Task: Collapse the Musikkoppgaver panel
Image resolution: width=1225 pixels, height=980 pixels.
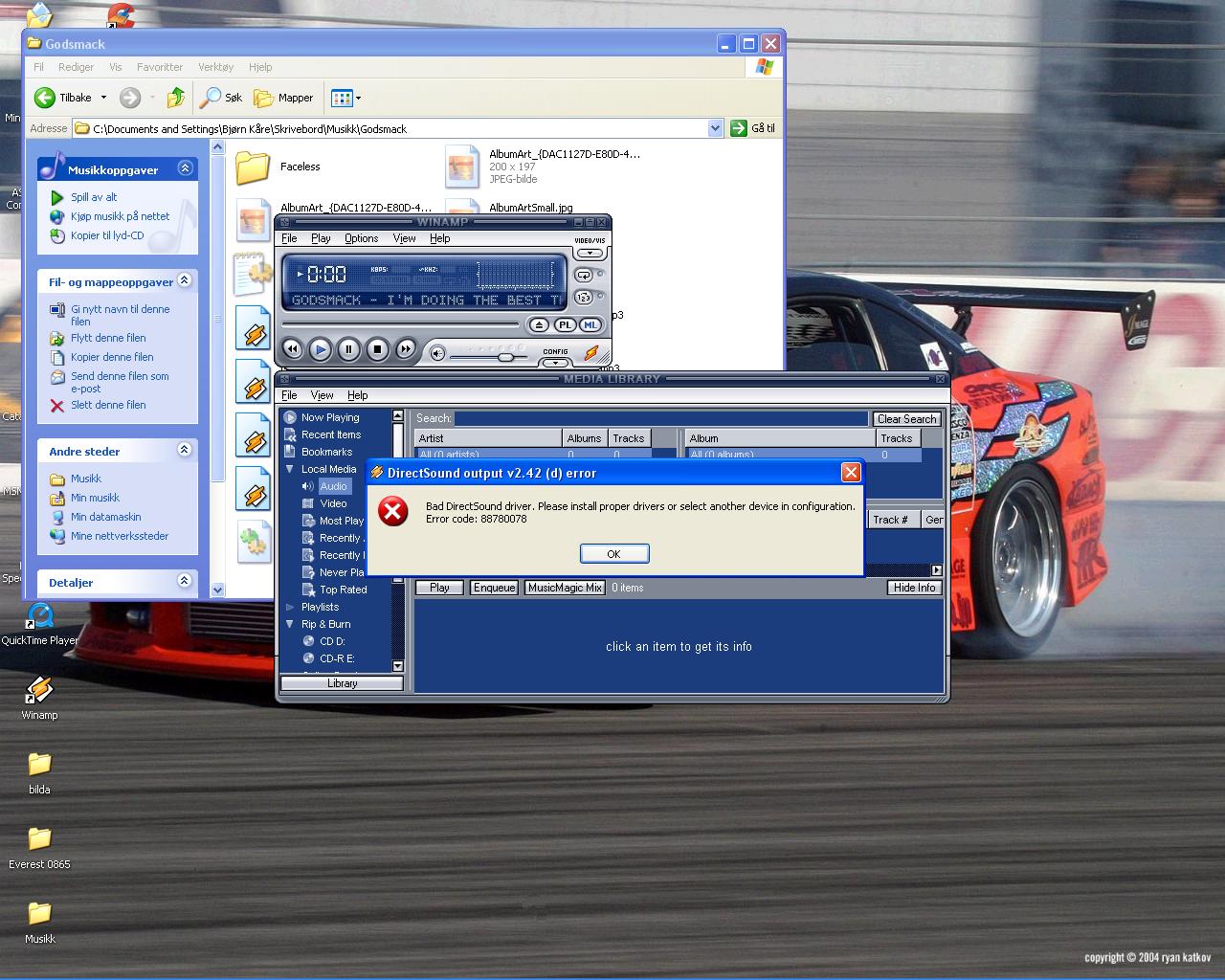Action: coord(186,168)
